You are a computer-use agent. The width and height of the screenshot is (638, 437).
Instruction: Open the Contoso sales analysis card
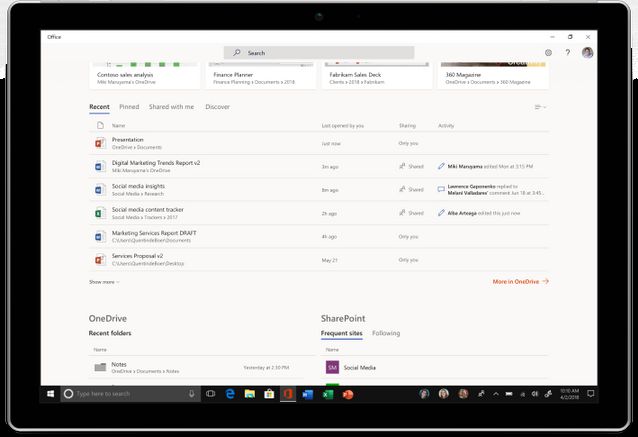tap(144, 75)
